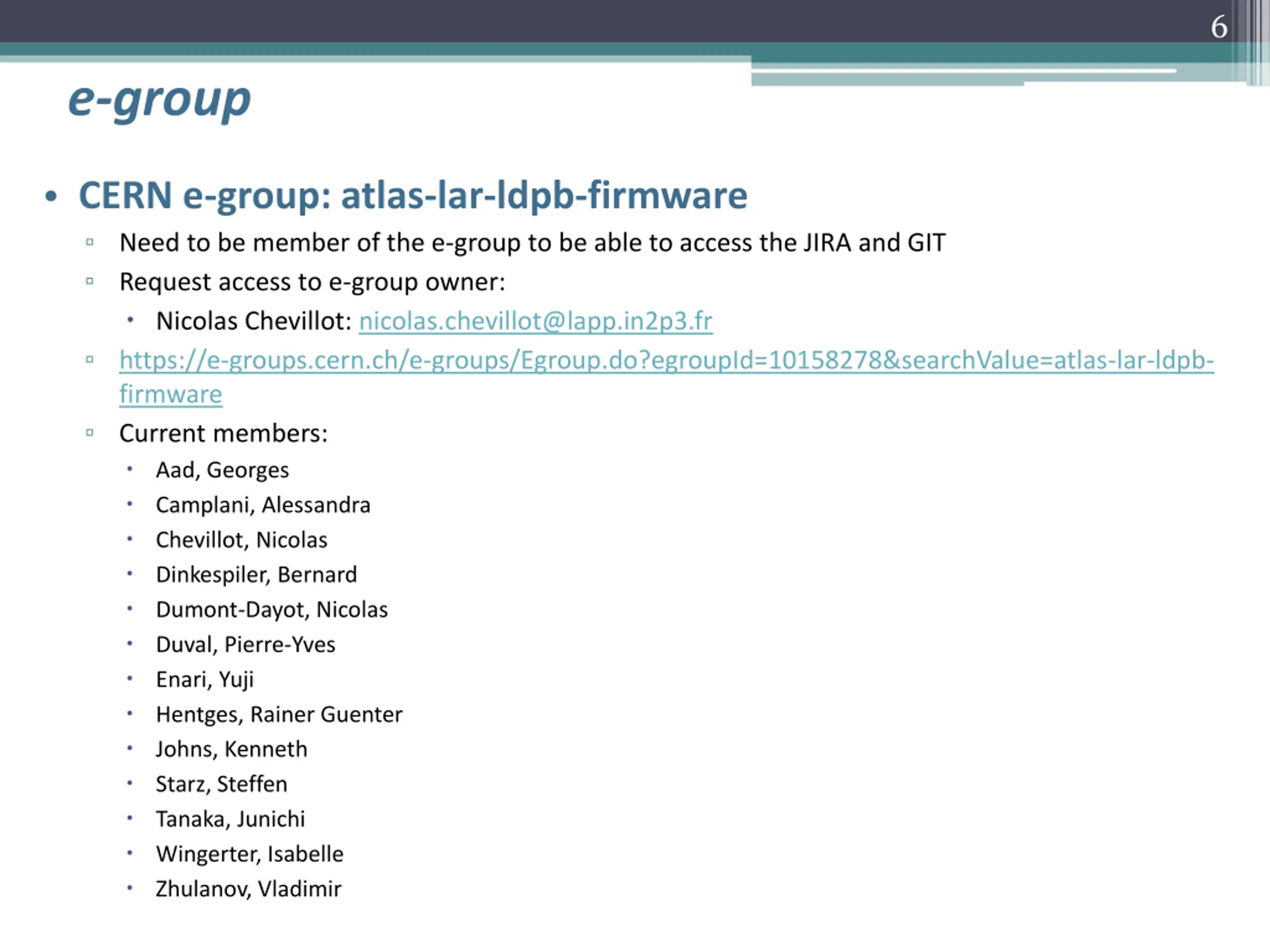Select member 'Wingerter, Isabelle'
The image size is (1270, 952).
tap(249, 854)
